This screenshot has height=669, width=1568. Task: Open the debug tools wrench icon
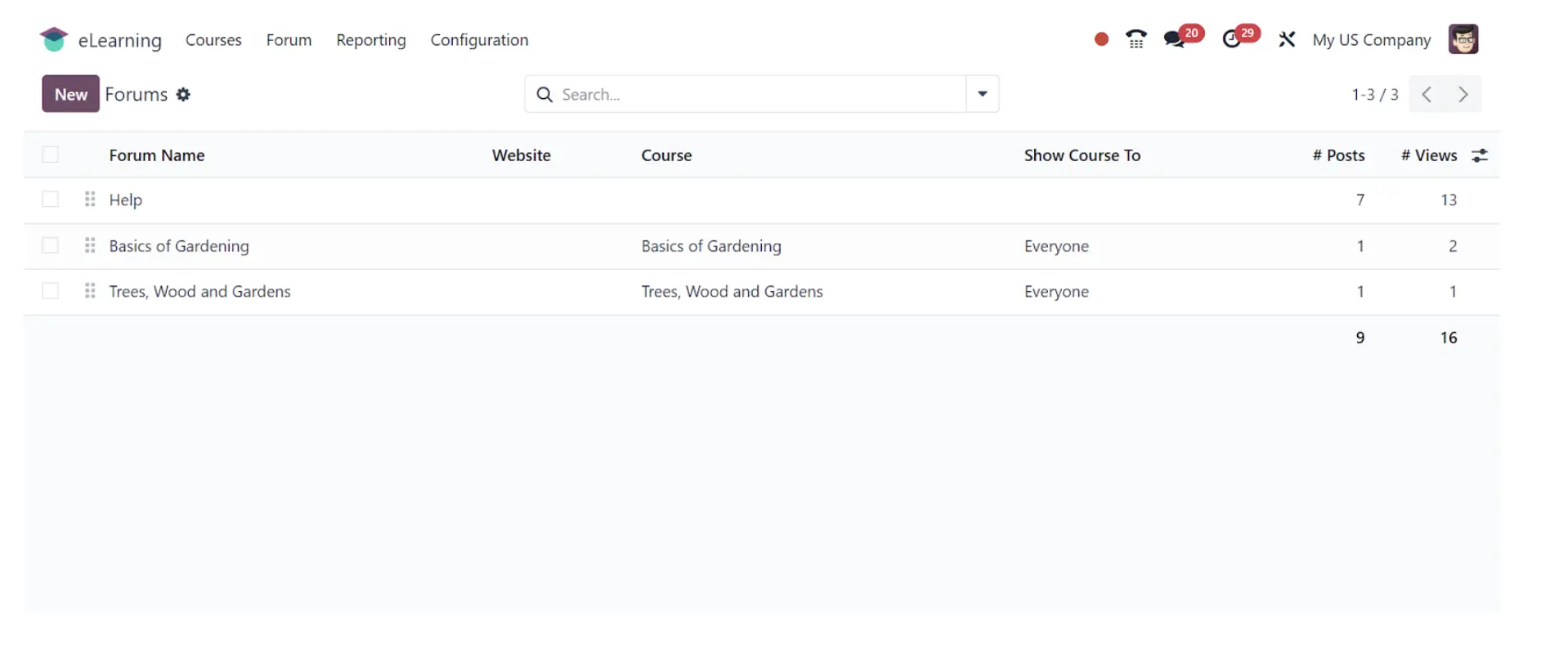tap(1287, 39)
